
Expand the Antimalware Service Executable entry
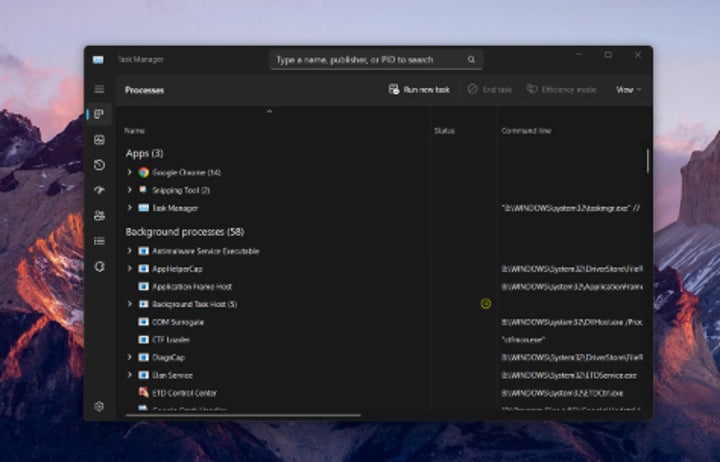tap(129, 250)
